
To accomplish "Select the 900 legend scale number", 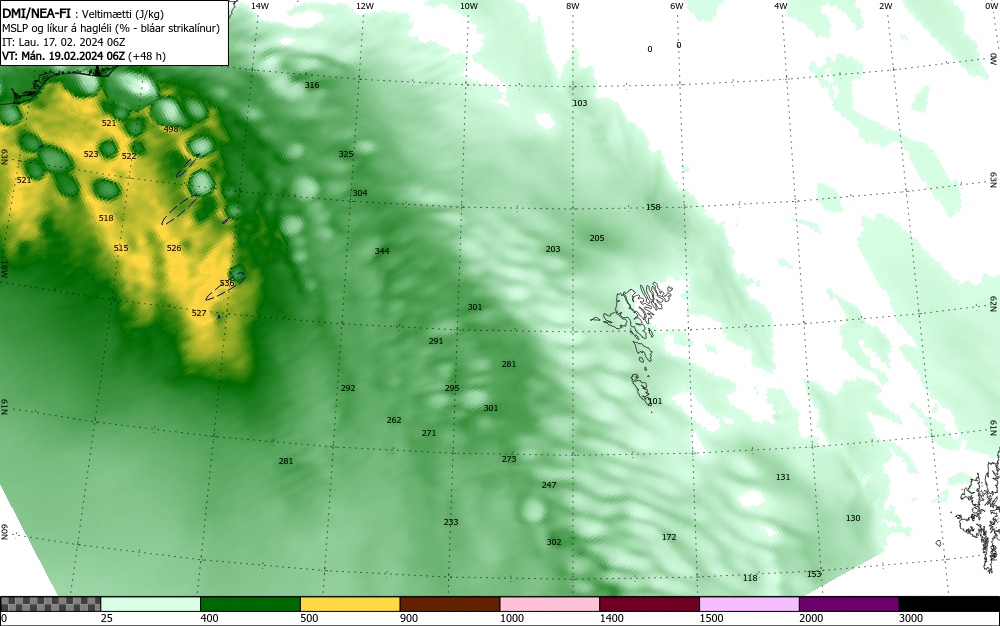I will click(x=409, y=618).
